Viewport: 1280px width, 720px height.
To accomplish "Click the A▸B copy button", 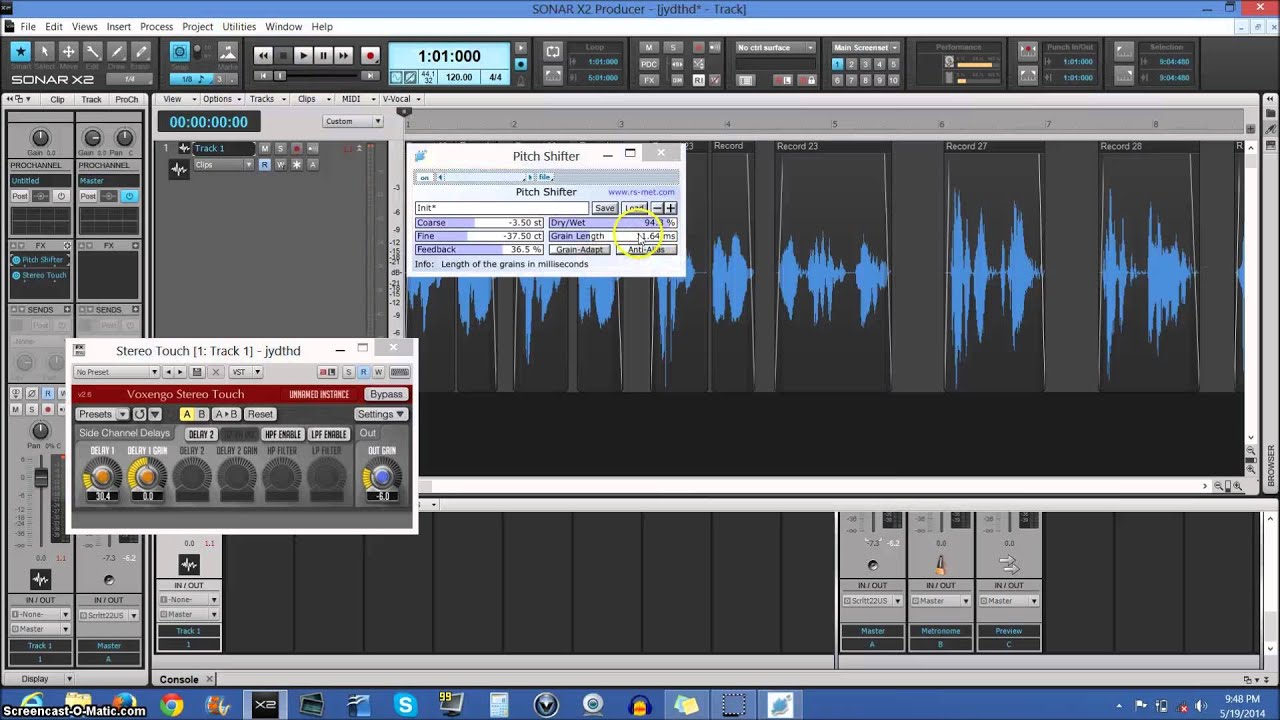I will 227,414.
